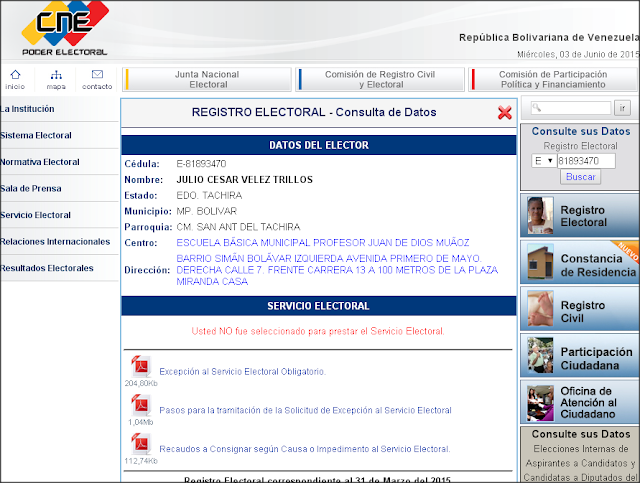This screenshot has height=483, width=640.
Task: Click Oficina de Atención al Ciudadano title
Action: (588, 403)
